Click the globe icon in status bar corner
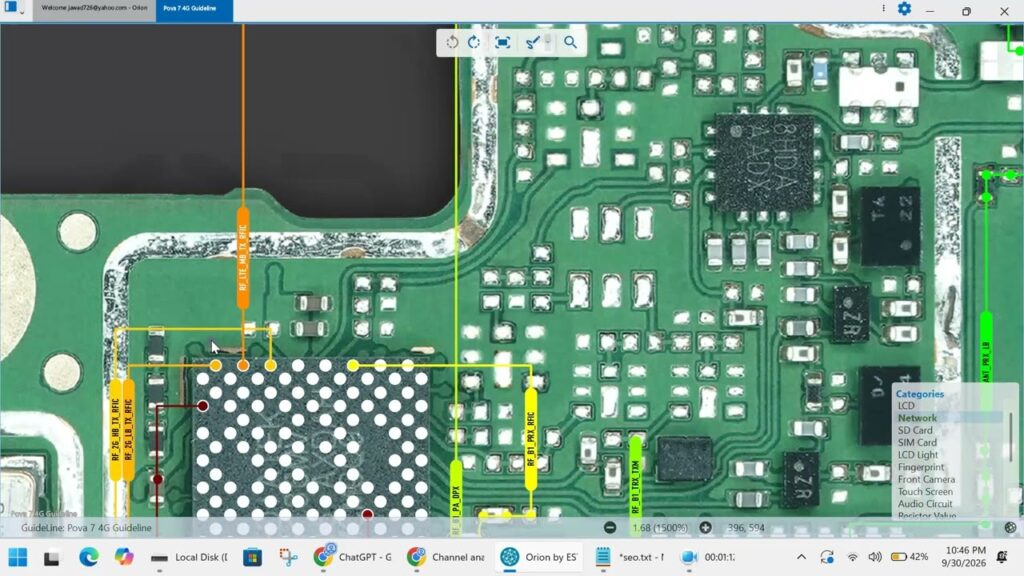1024x576 pixels. coord(1010,528)
